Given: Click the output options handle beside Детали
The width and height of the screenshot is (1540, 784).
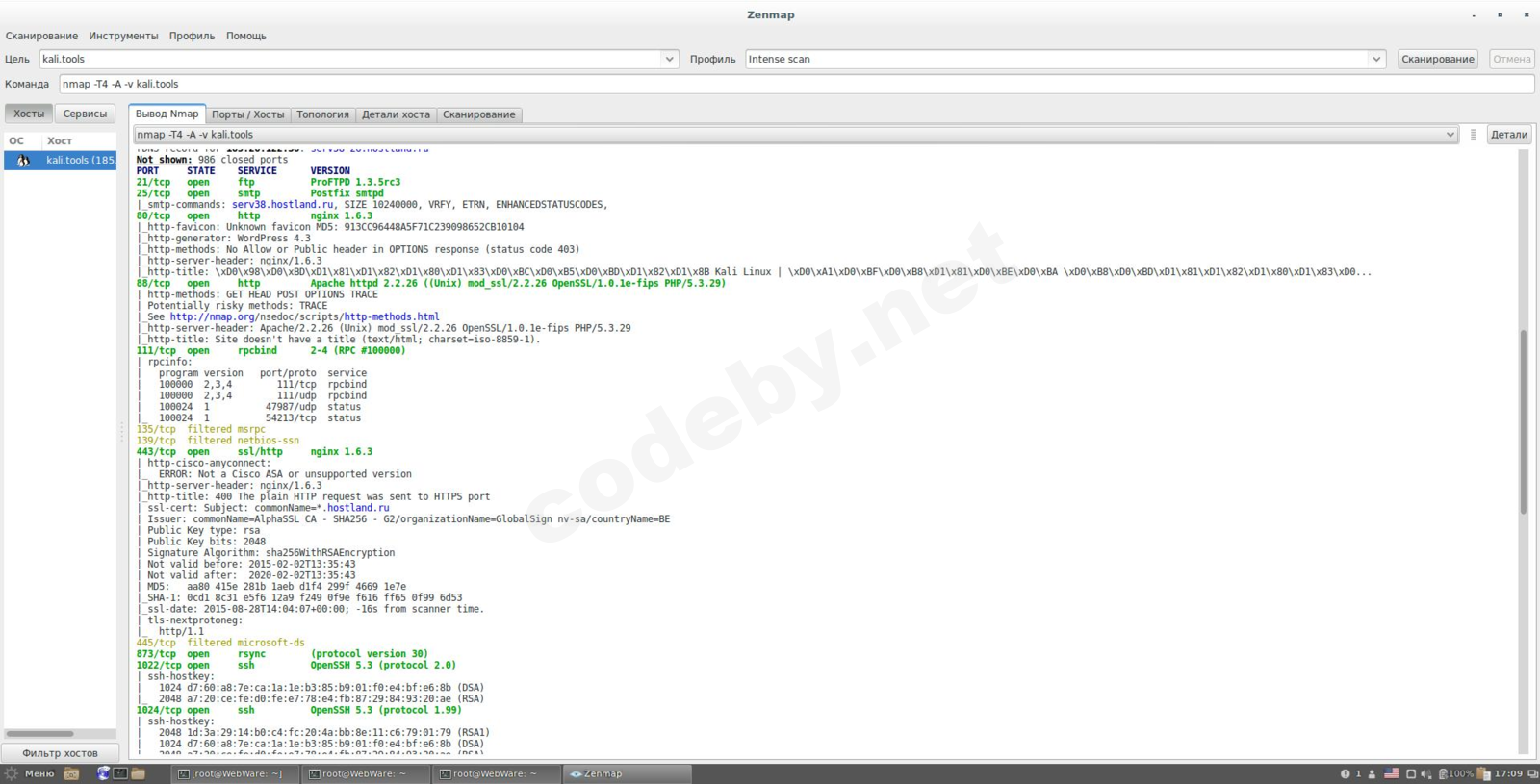Looking at the screenshot, I should click(1473, 135).
